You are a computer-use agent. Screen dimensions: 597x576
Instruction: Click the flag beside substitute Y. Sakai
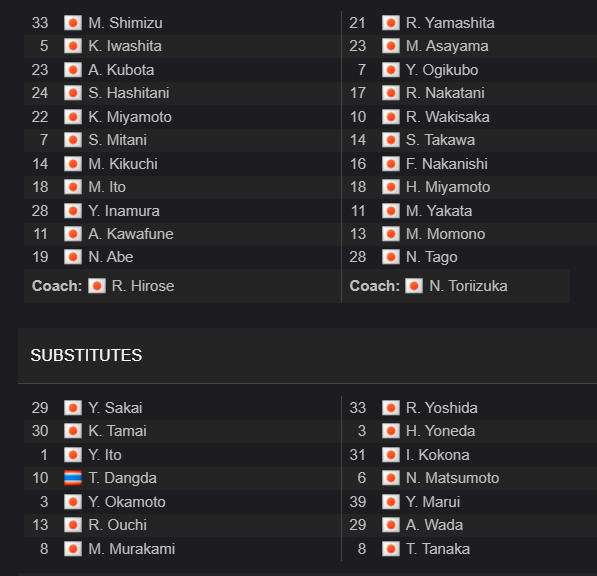tap(73, 408)
